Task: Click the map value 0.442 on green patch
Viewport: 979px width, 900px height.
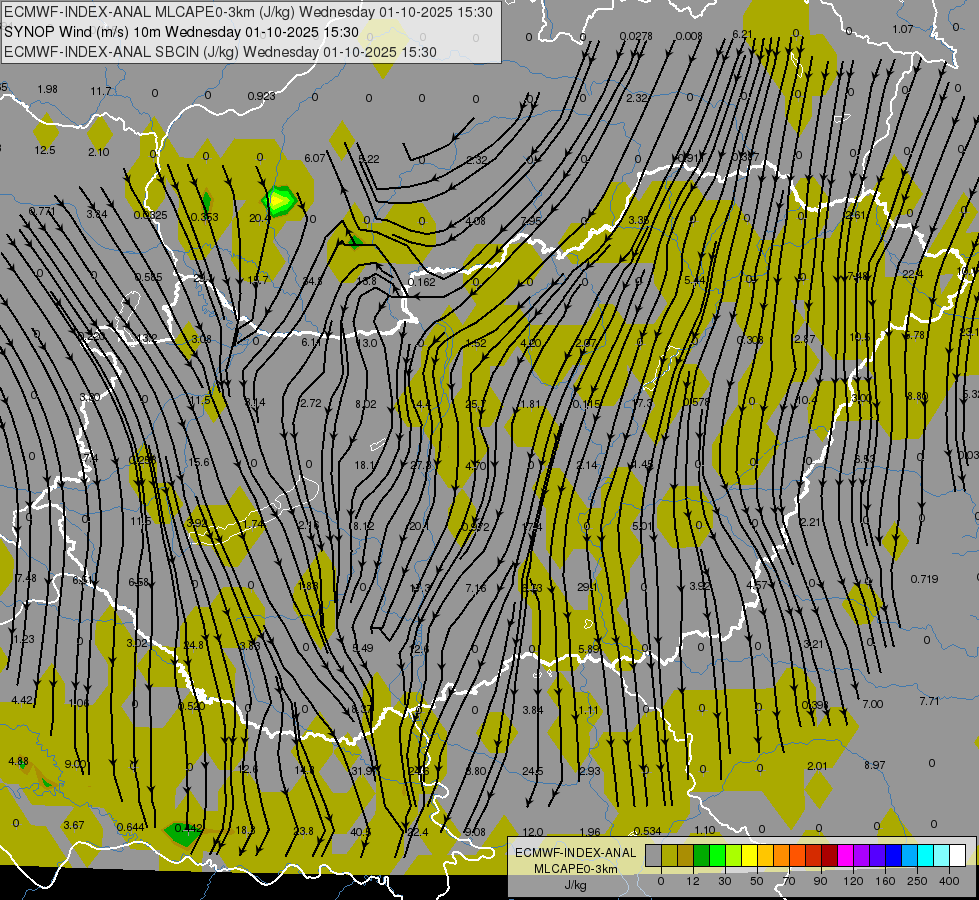Action: (189, 828)
